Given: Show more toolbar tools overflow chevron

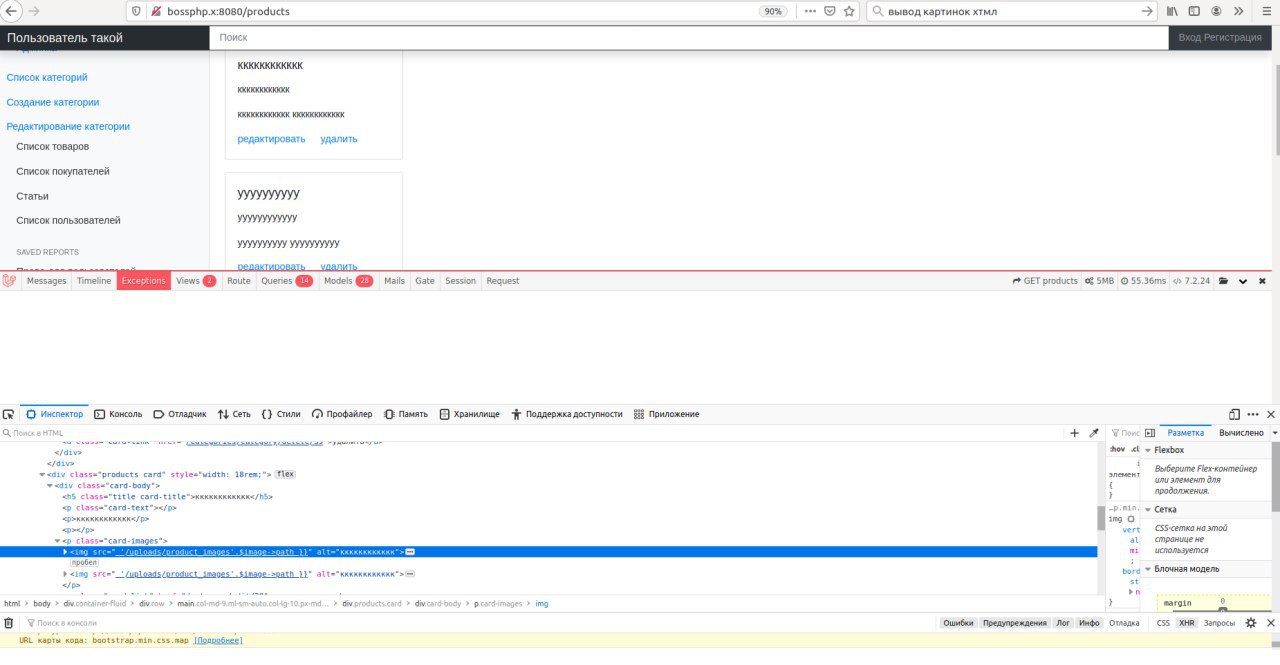Looking at the screenshot, I should click(x=1240, y=11).
